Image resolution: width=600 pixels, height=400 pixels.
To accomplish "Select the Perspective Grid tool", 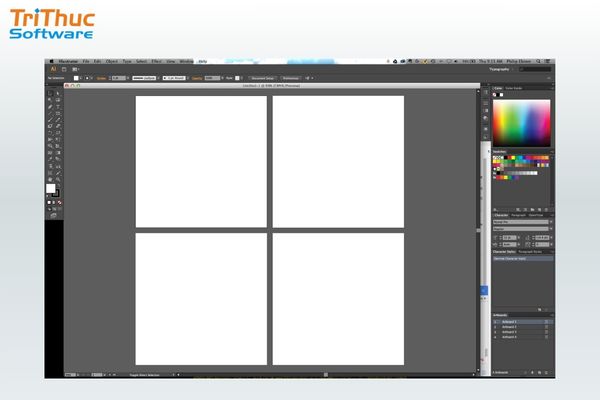I will click(x=58, y=146).
